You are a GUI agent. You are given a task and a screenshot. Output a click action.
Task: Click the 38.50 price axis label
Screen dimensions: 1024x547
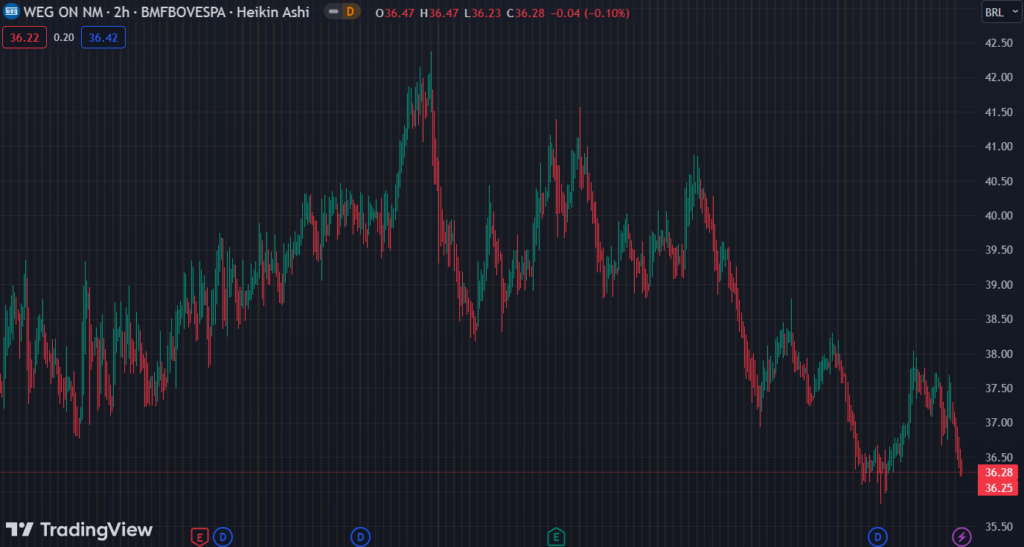point(999,319)
